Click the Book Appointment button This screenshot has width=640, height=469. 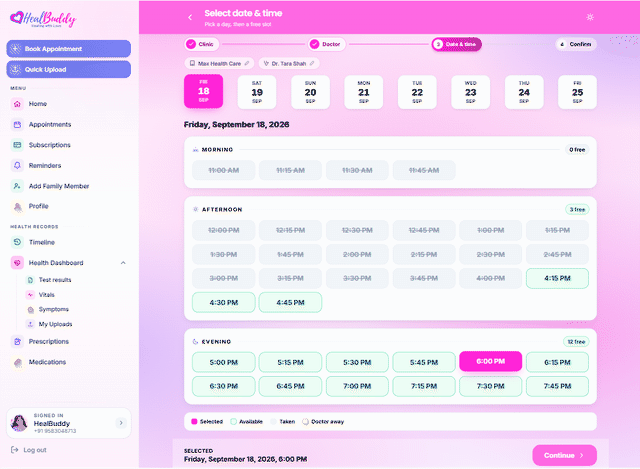pos(69,49)
